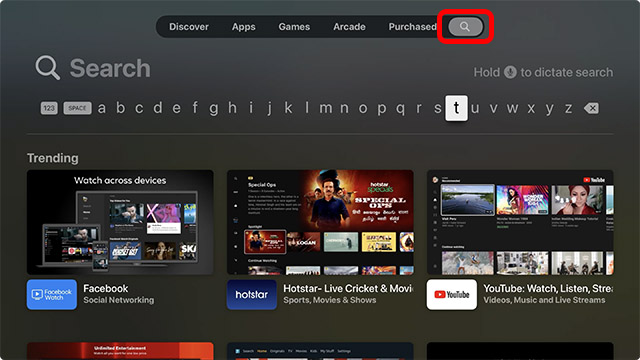
Task: Open the Games tab
Action: [x=294, y=27]
